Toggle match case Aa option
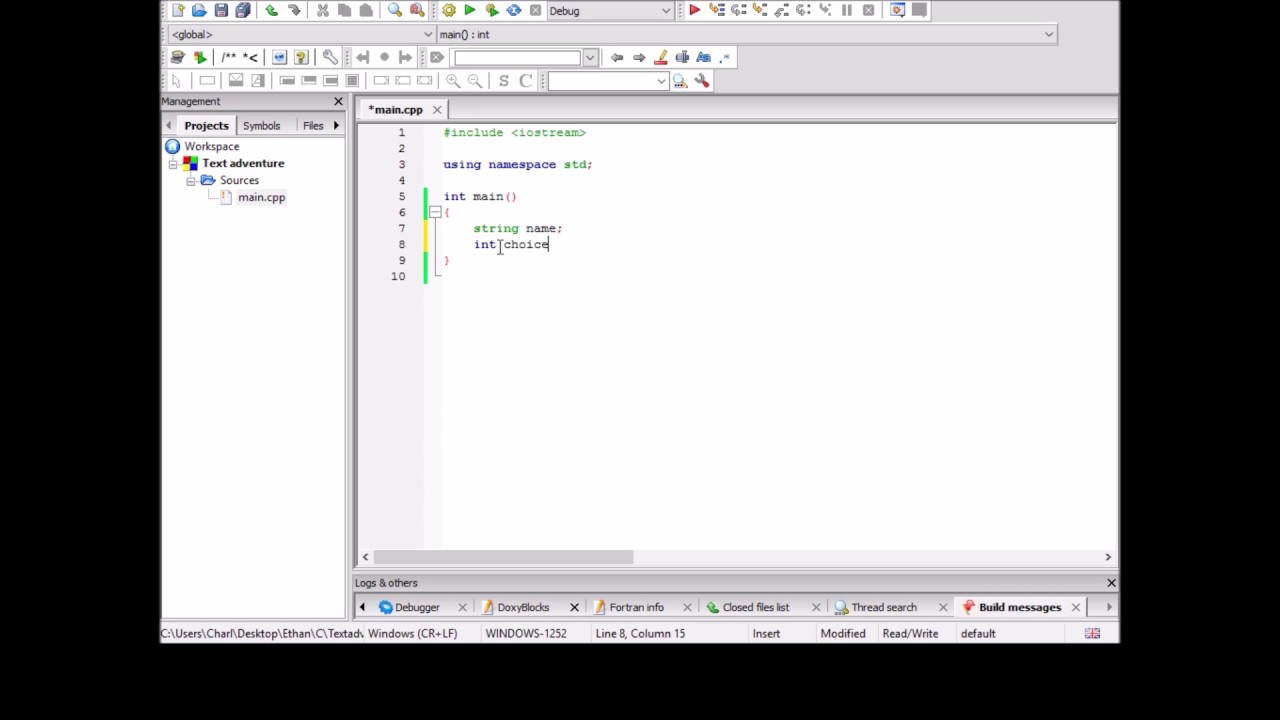Screen dimensions: 1280x720 [703, 57]
